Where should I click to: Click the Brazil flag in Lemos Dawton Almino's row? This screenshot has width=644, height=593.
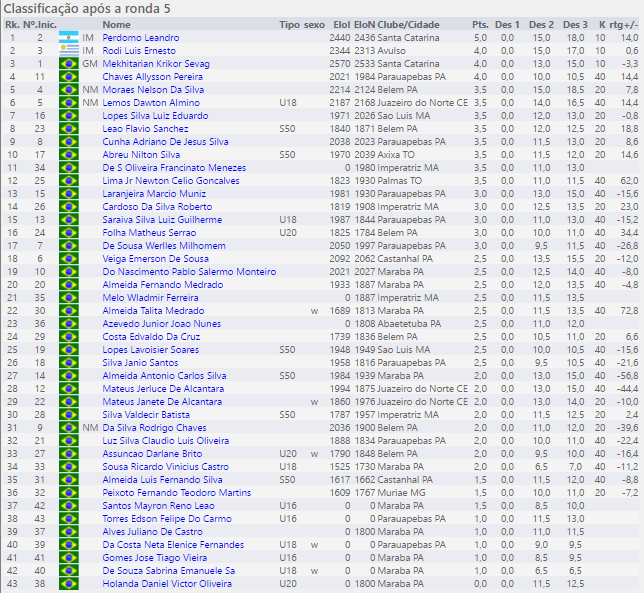[x=68, y=102]
